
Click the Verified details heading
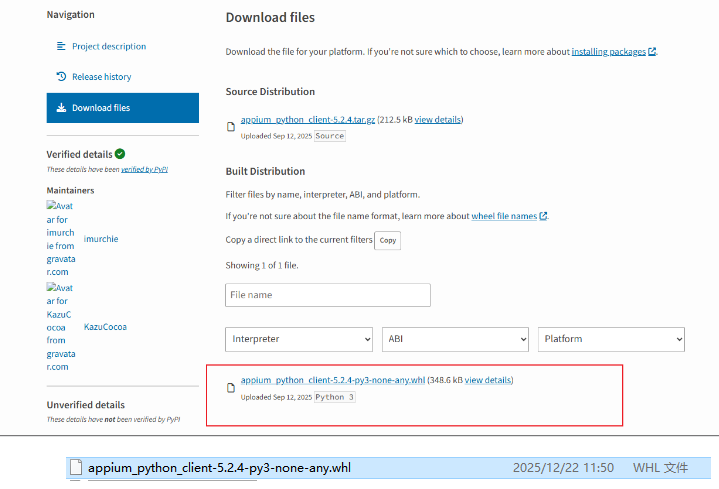[x=79, y=154]
